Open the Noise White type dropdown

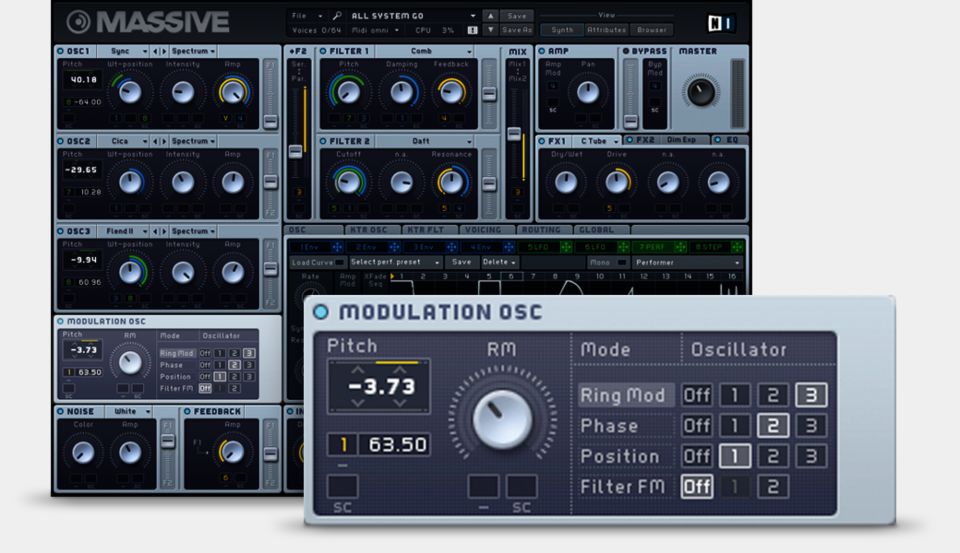point(128,411)
